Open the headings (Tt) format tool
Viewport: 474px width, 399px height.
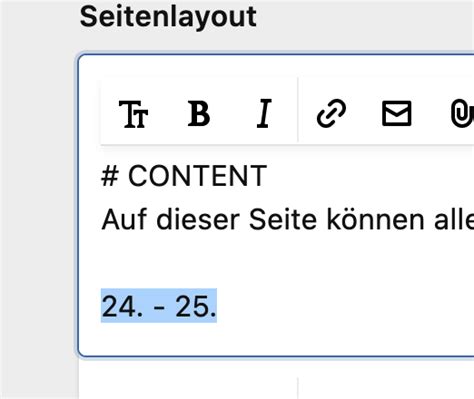pyautogui.click(x=133, y=114)
